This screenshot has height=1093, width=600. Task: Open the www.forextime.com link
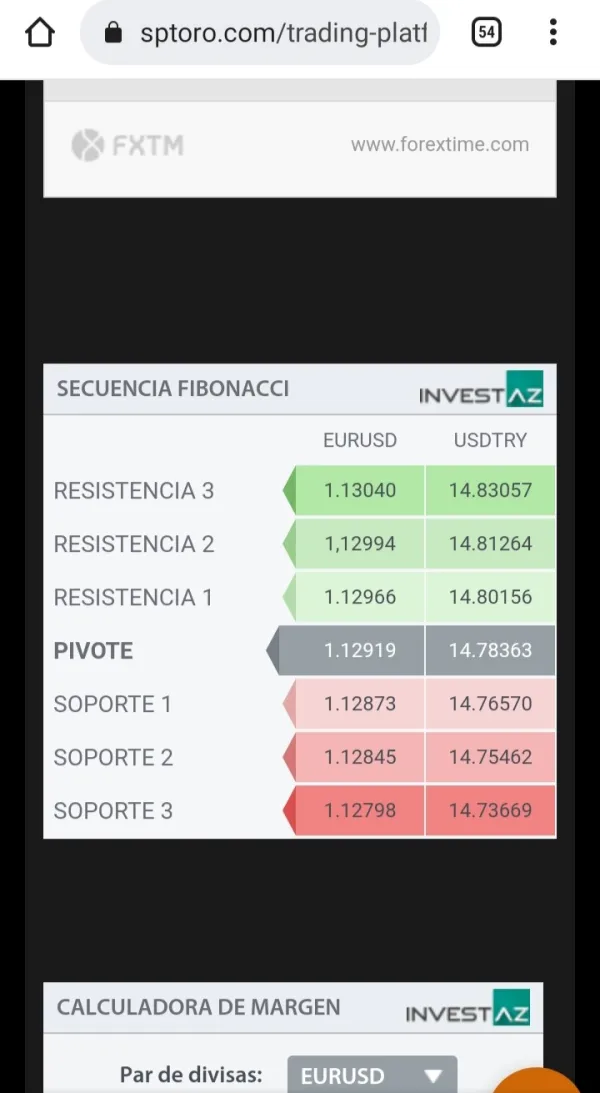click(x=439, y=145)
